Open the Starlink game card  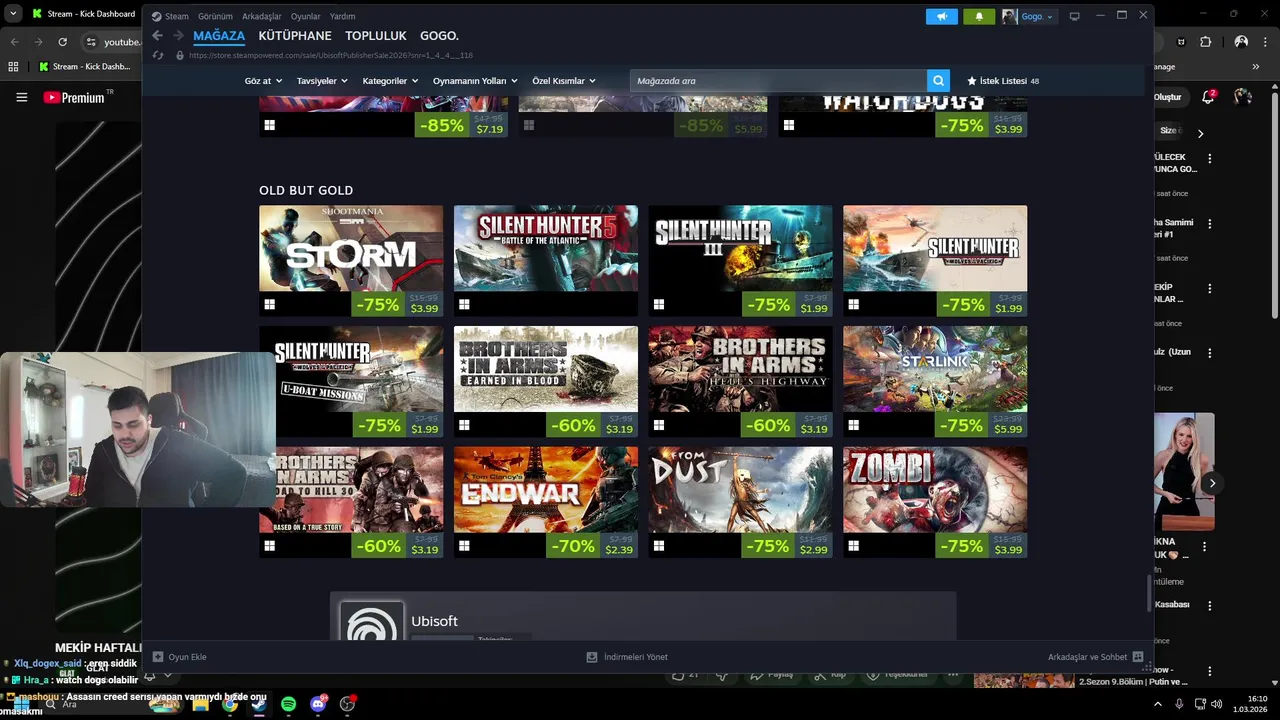(x=935, y=382)
